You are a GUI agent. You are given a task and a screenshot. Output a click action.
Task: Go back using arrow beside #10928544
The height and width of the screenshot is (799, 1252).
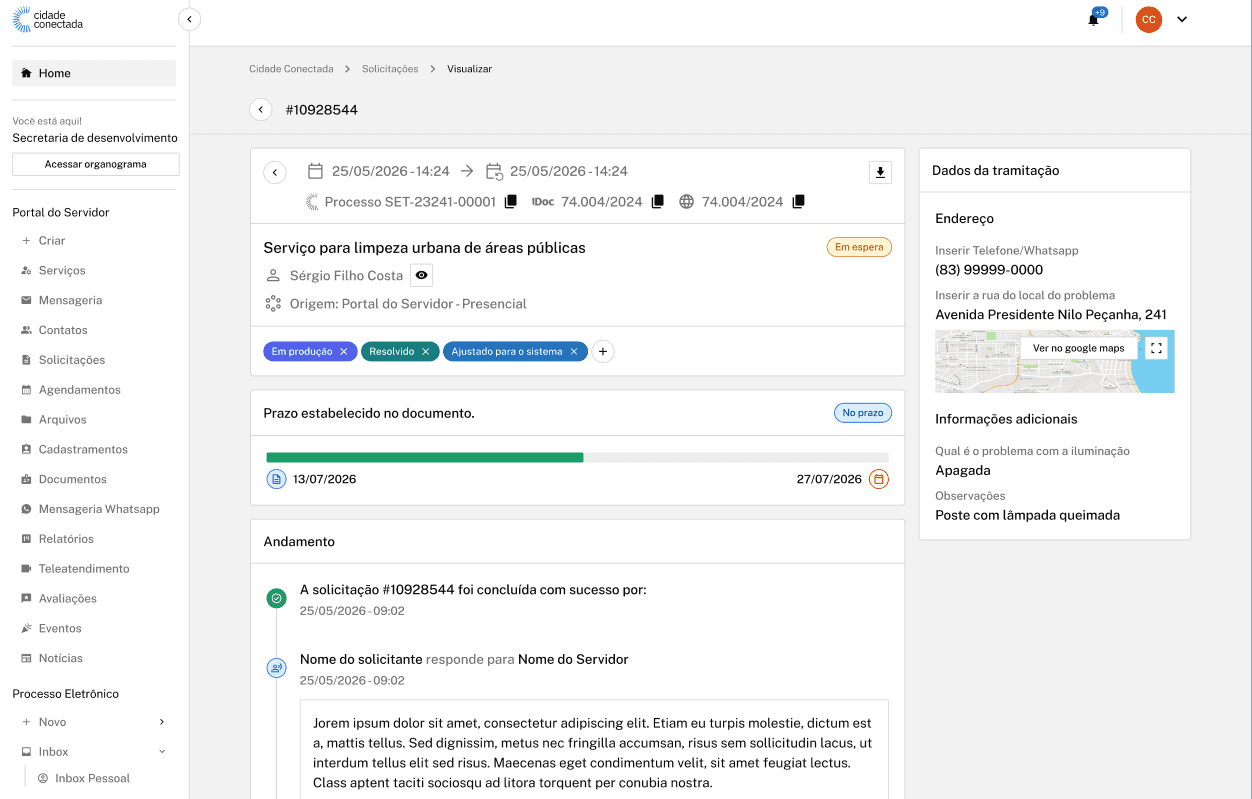pos(261,110)
